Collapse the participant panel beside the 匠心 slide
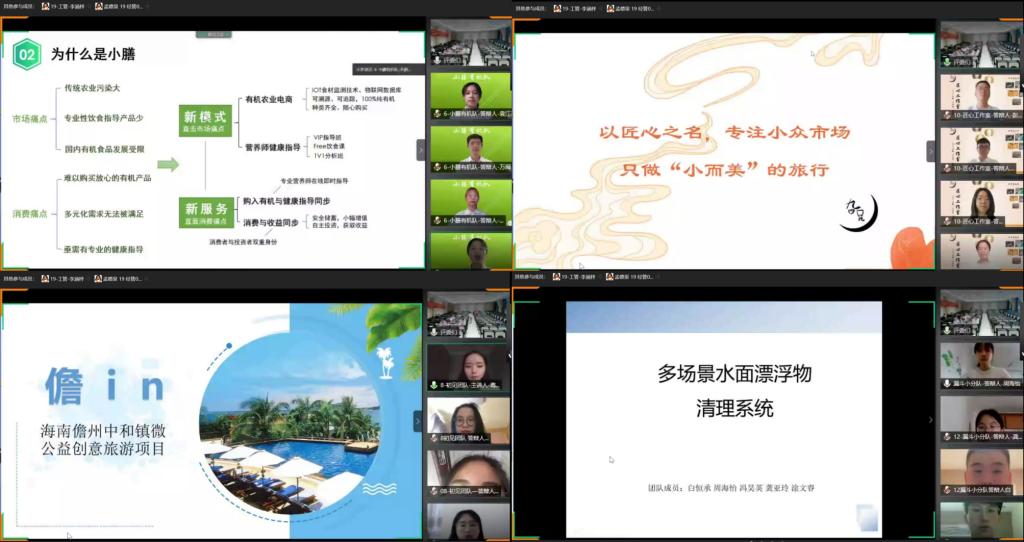 [931, 150]
